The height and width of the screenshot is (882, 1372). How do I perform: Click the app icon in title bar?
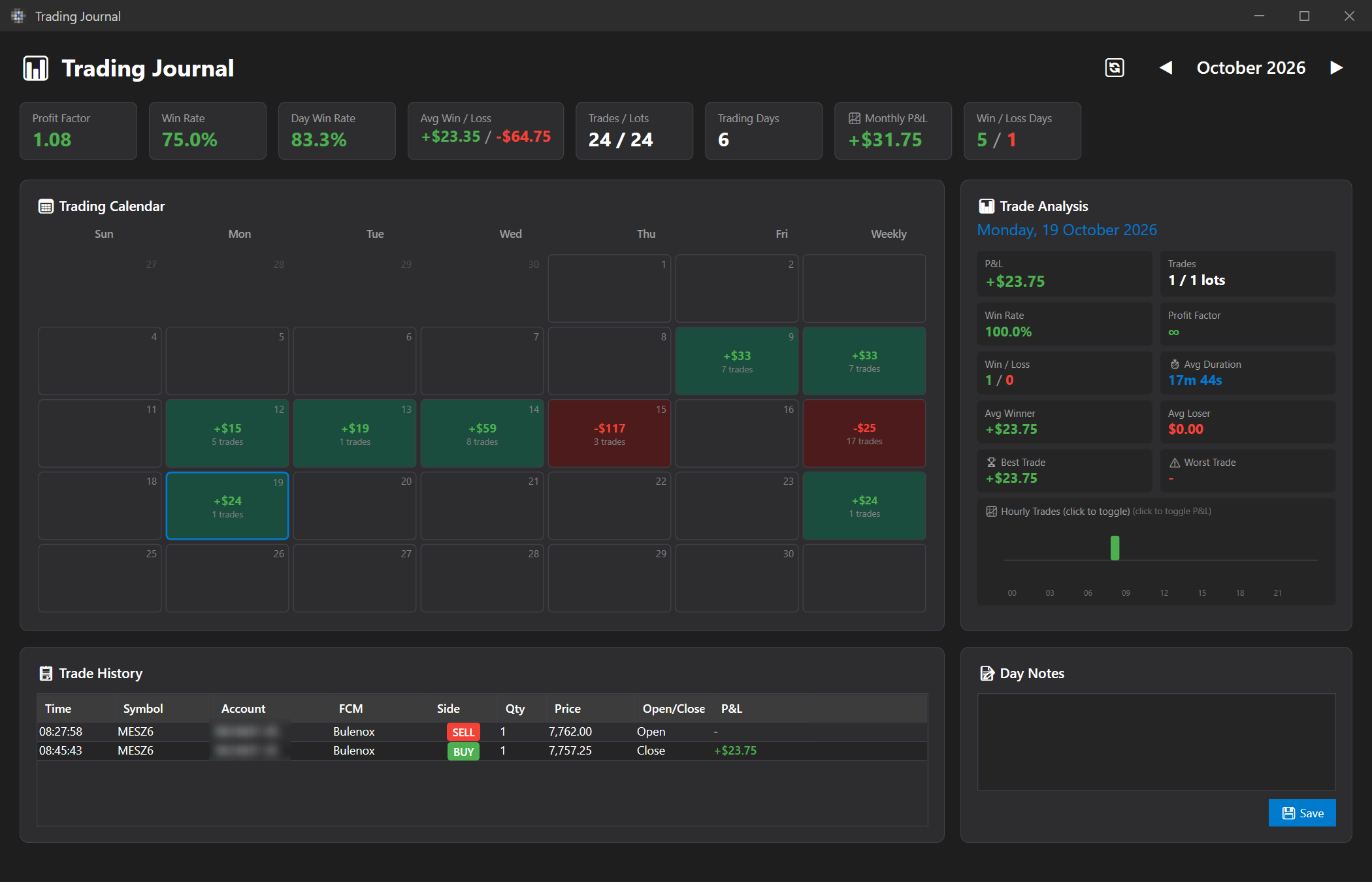pyautogui.click(x=18, y=16)
